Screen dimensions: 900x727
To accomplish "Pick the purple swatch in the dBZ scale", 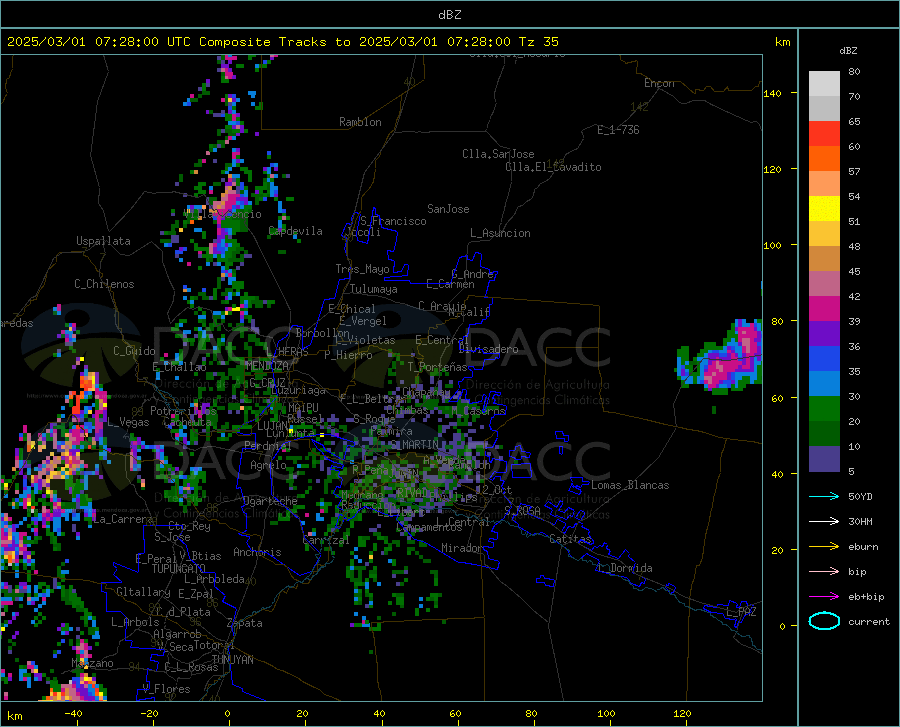I will coord(824,334).
